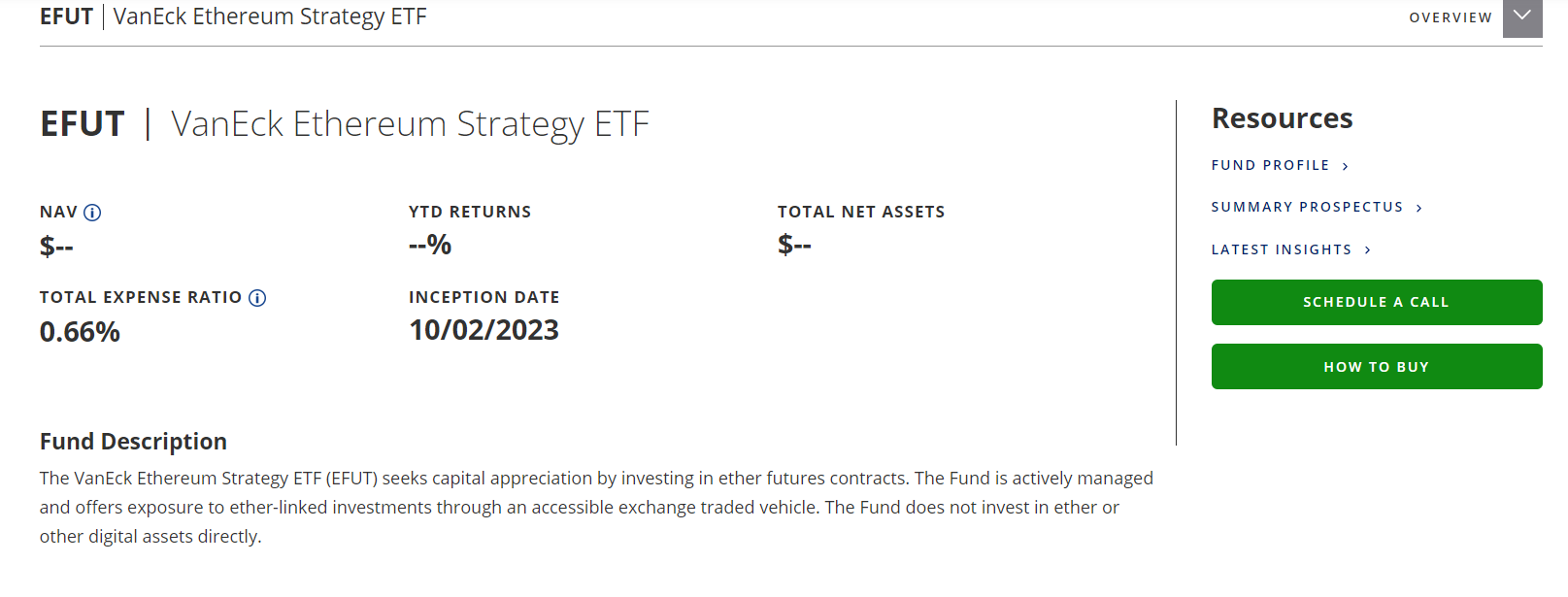The image size is (1568, 597).
Task: Select the EFUT ticker in sticky header
Action: click(x=66, y=17)
